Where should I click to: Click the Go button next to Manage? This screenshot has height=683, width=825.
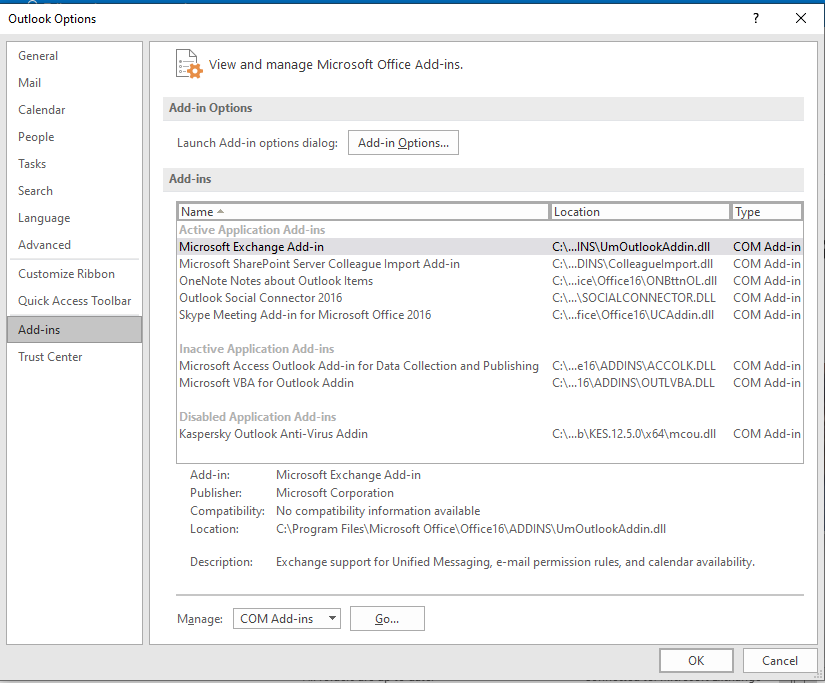coord(387,619)
